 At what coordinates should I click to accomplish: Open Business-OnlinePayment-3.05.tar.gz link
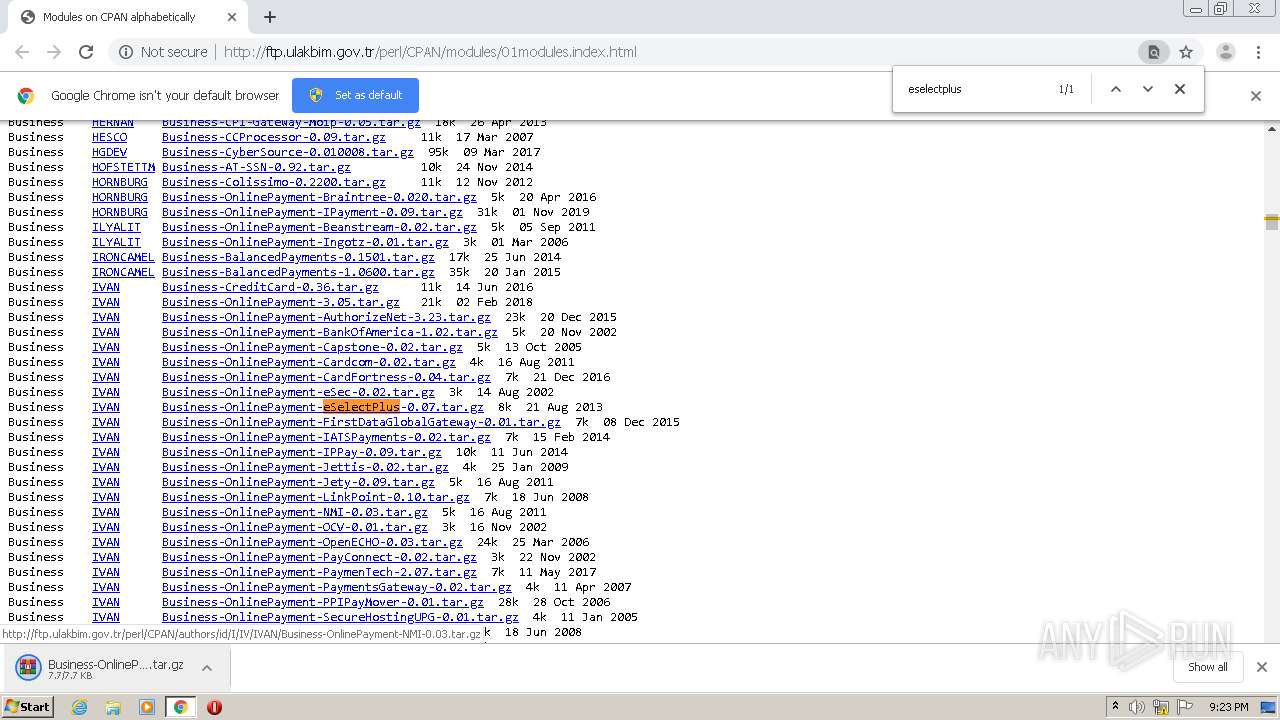280,302
